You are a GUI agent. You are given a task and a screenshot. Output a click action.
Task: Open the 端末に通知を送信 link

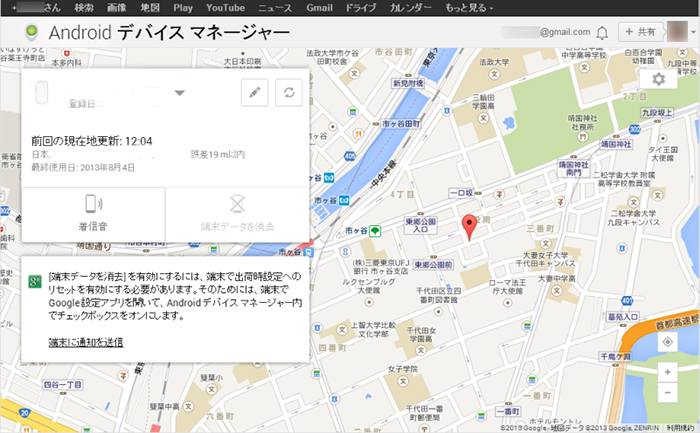click(86, 342)
